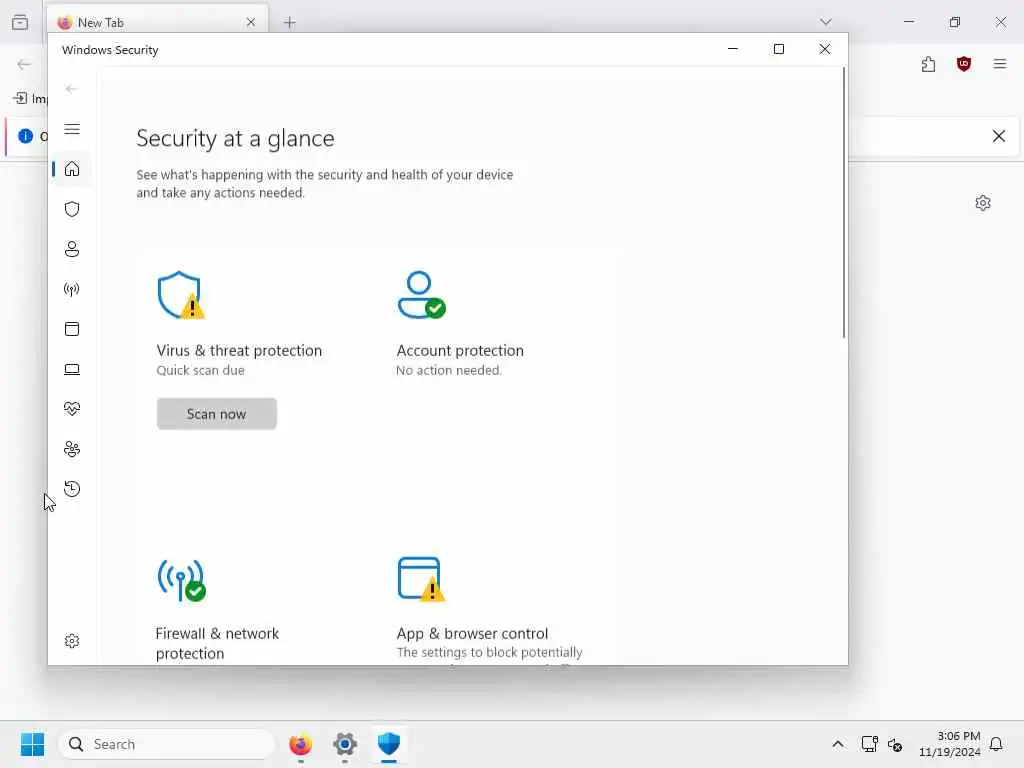
Task: Click Windows Security shield on taskbar
Action: click(389, 744)
